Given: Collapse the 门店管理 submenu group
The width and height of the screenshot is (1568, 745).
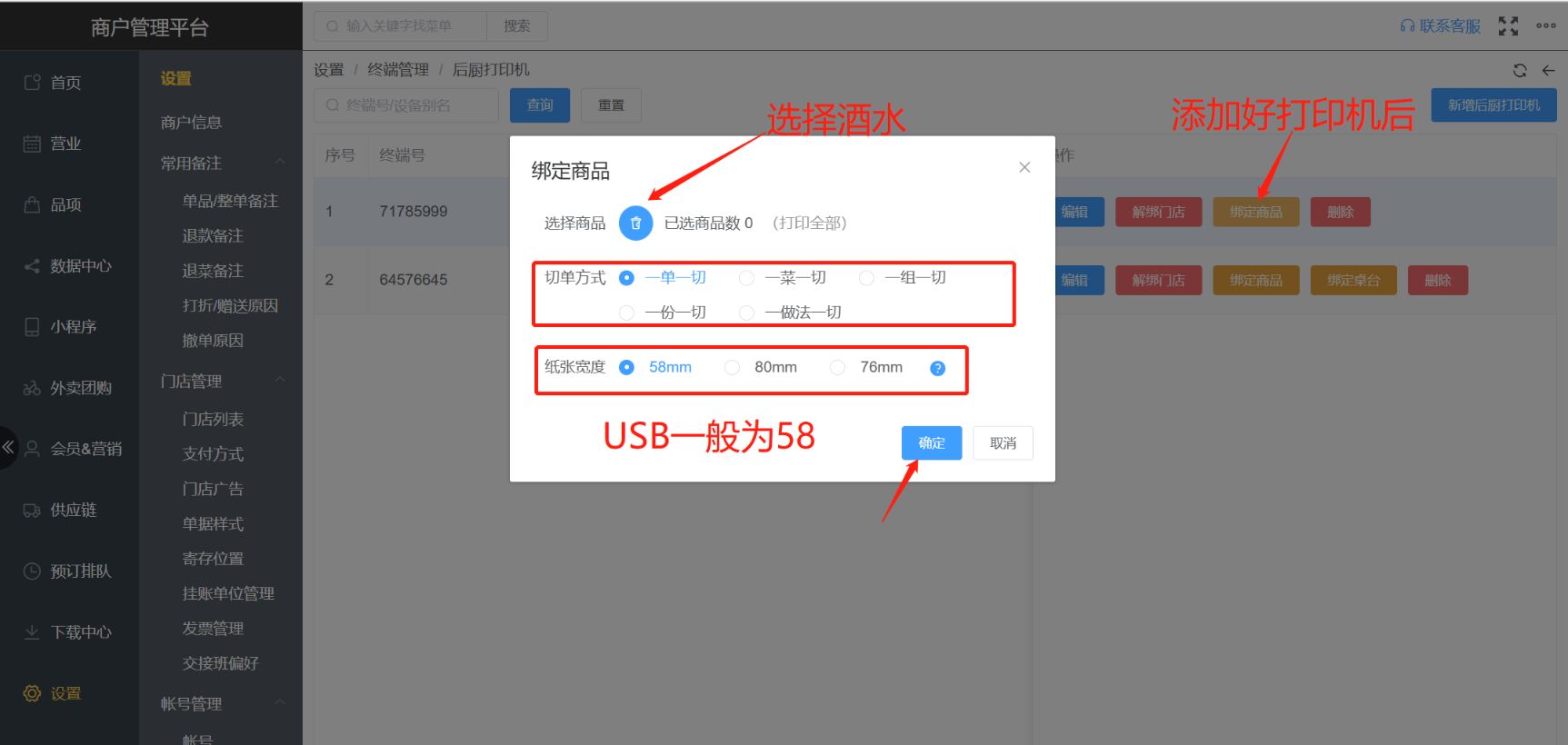Looking at the screenshot, I should point(280,381).
